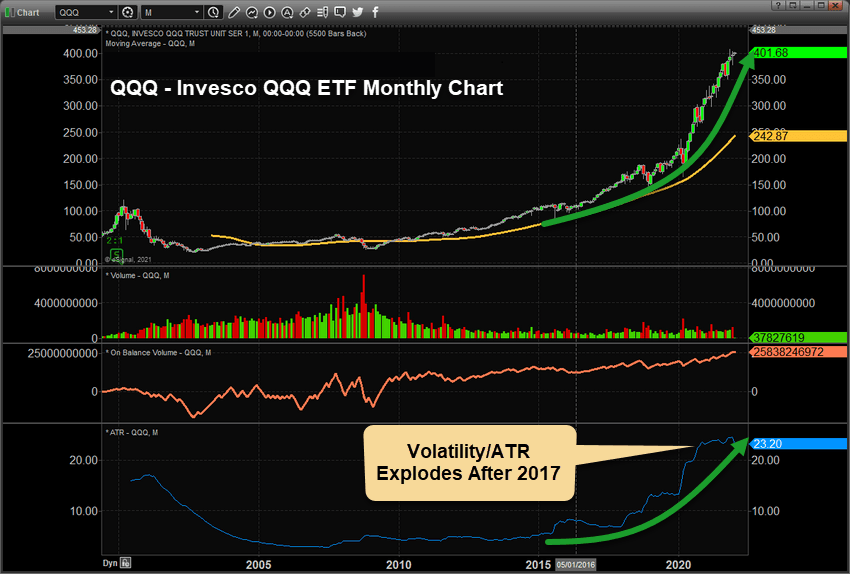
Task: Click the 2:1 split ratio label
Action: 114,240
